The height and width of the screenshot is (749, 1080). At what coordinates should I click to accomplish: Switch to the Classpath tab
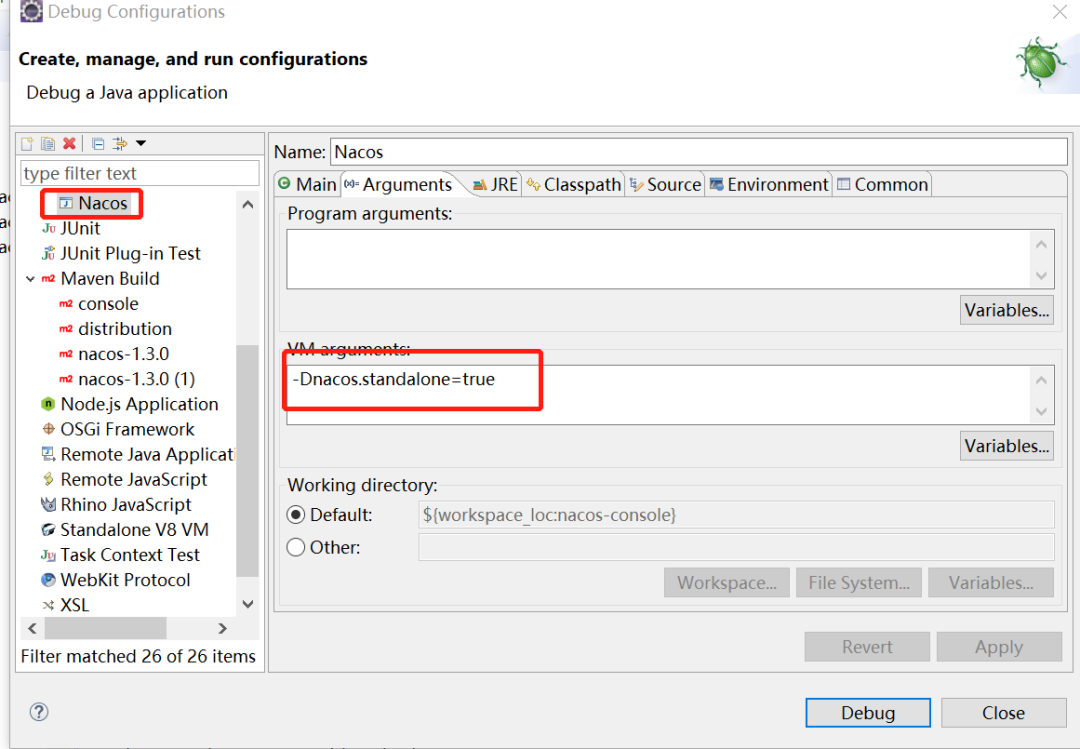pyautogui.click(x=574, y=185)
